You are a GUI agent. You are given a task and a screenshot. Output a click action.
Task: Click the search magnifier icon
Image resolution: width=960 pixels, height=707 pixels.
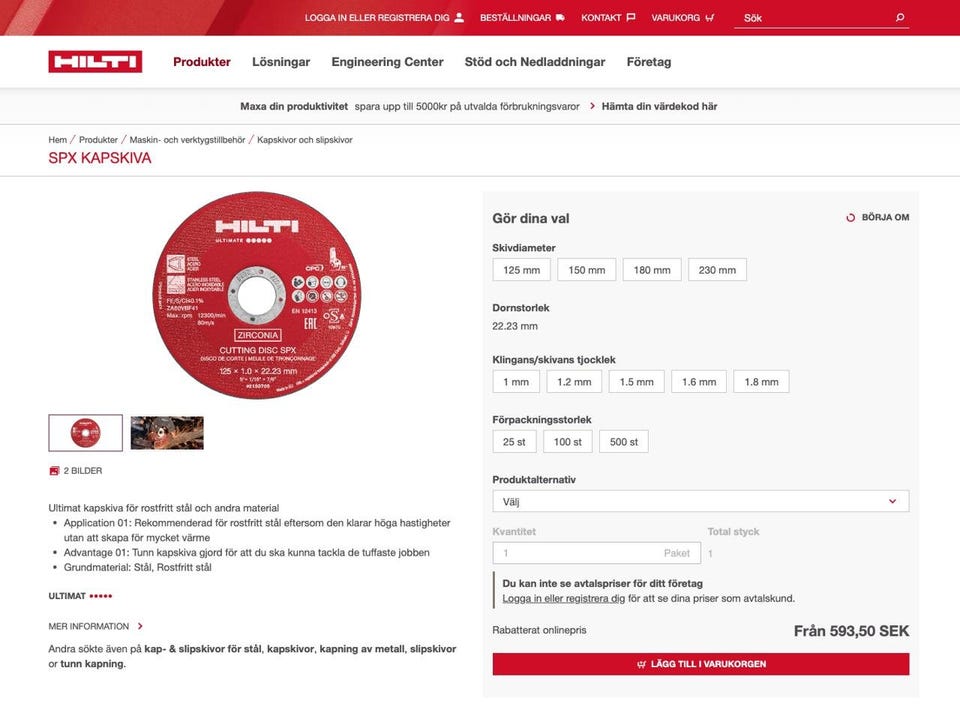[900, 17]
